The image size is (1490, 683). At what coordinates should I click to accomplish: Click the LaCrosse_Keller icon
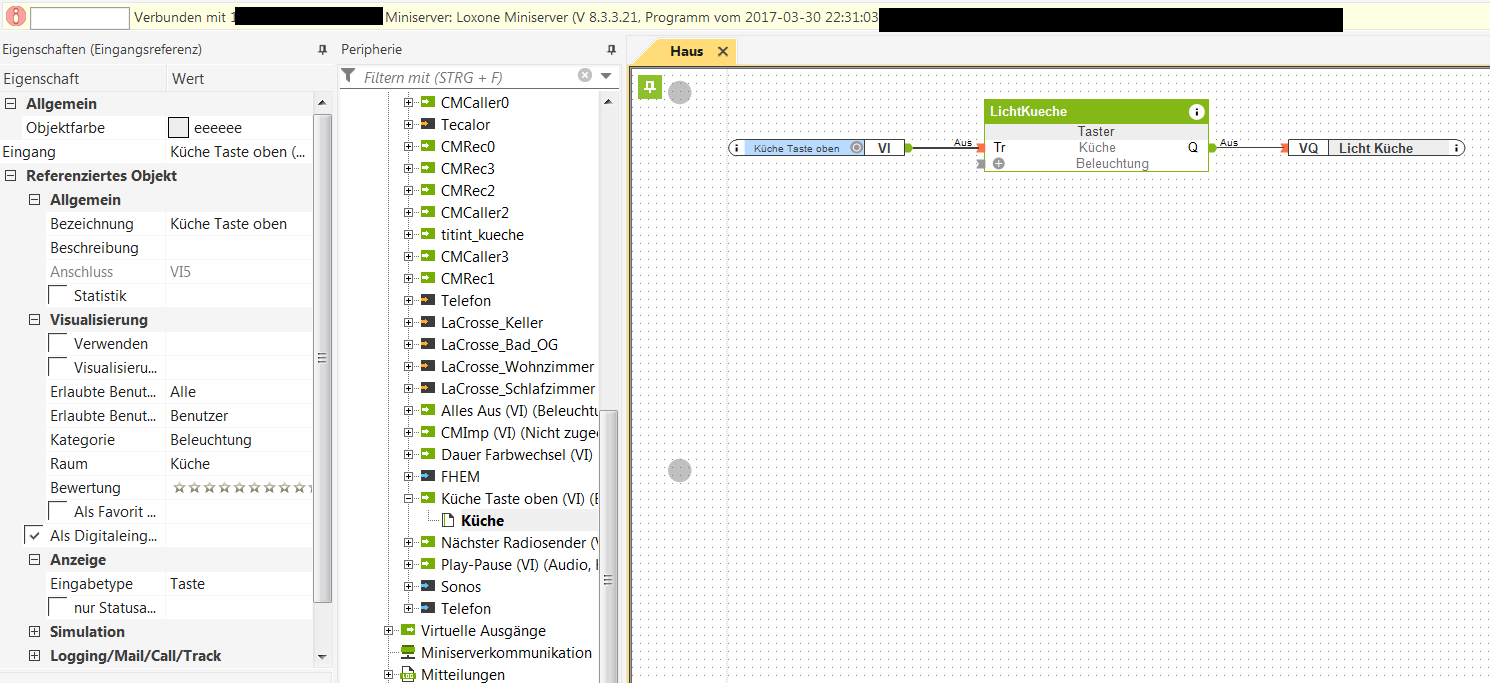tap(428, 323)
